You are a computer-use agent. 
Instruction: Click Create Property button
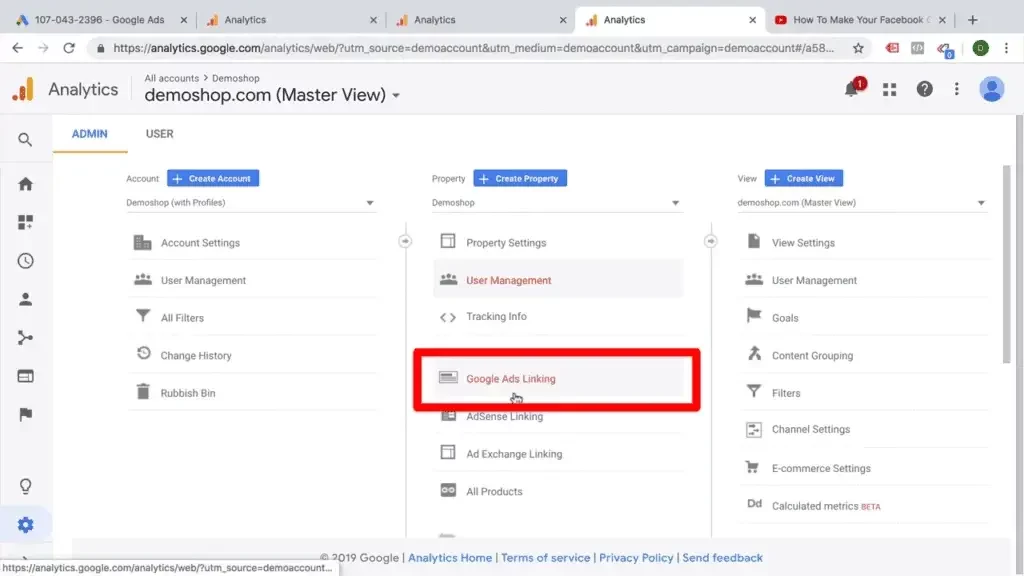(x=520, y=178)
